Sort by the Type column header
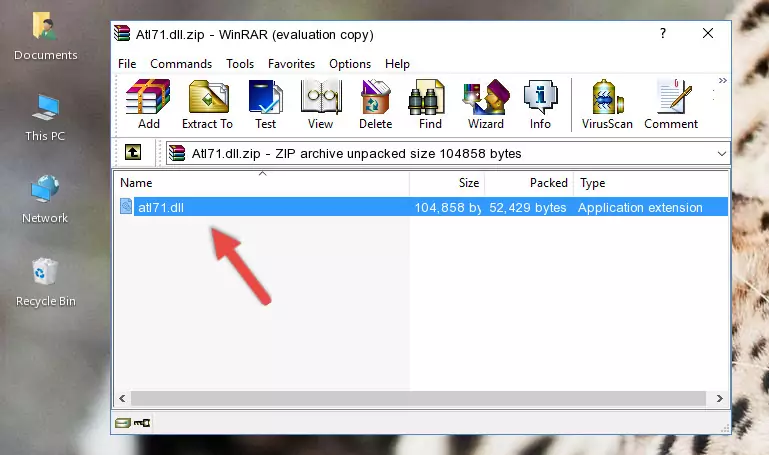Screen dimensions: 769x455 (x=650, y=183)
